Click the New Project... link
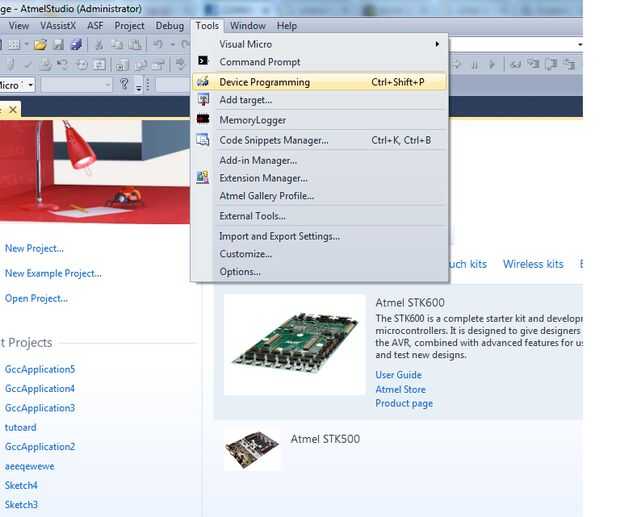Viewport: 620px width, 517px height. tap(34, 249)
